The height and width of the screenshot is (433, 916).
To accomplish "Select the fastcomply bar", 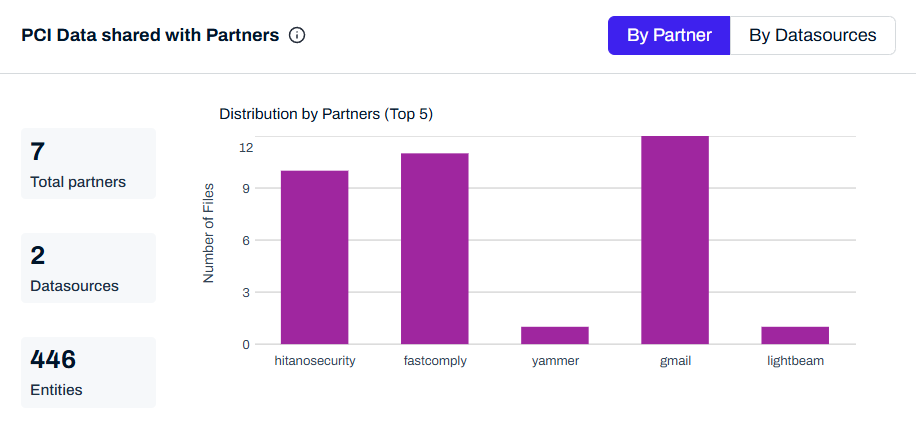I will (435, 248).
